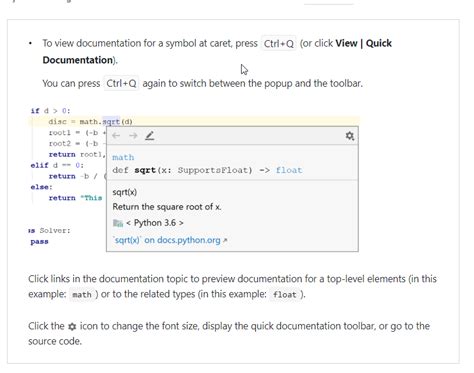Open the gear settings in popup toolbar
The image size is (474, 373).
(x=350, y=136)
